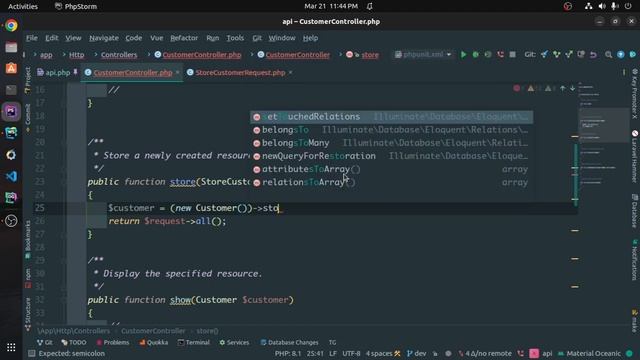Open the Refactor menu
Image resolution: width=640 pixels, height=360 pixels.
(x=184, y=38)
